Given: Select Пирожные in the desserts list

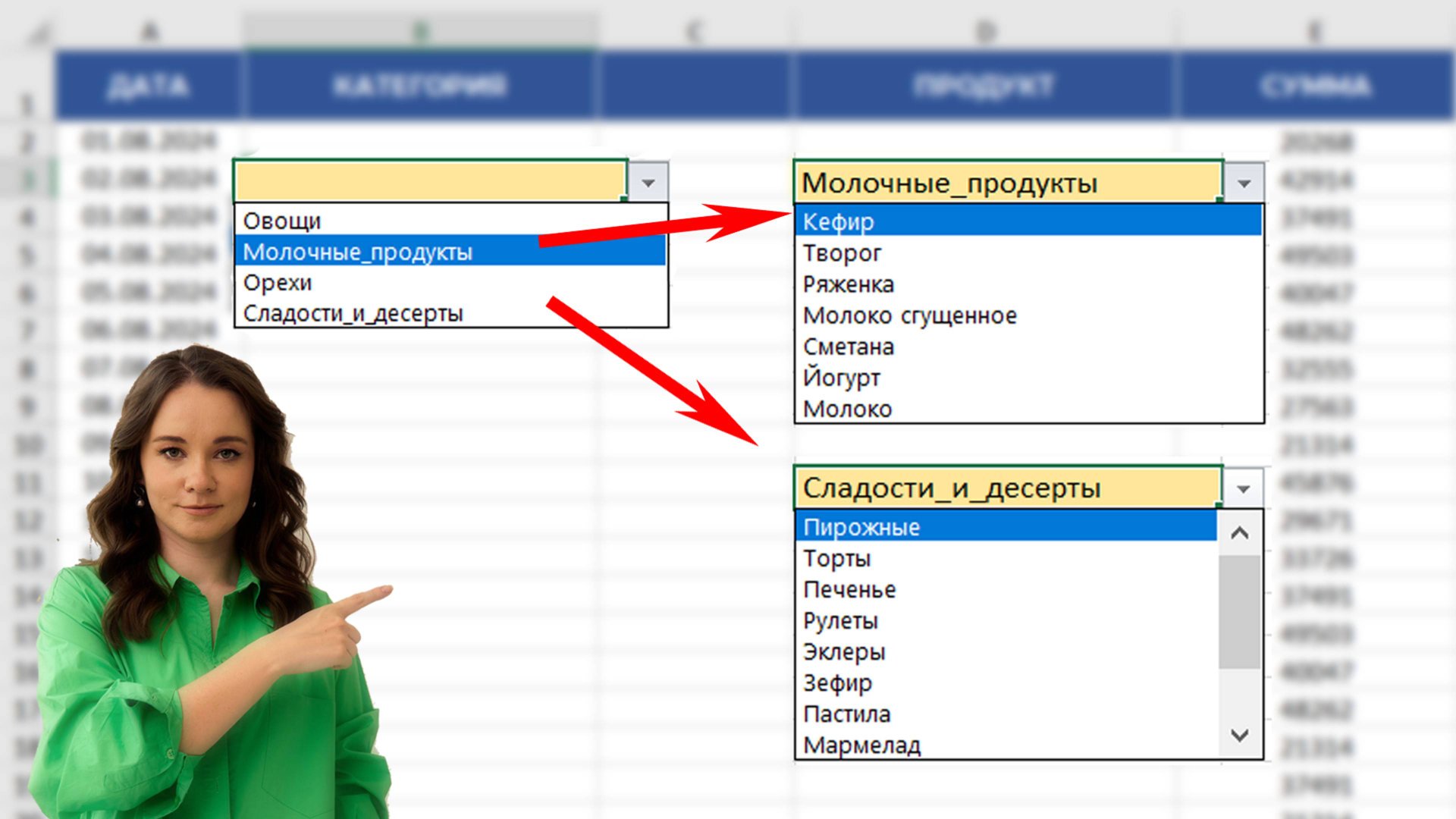Looking at the screenshot, I should (862, 527).
